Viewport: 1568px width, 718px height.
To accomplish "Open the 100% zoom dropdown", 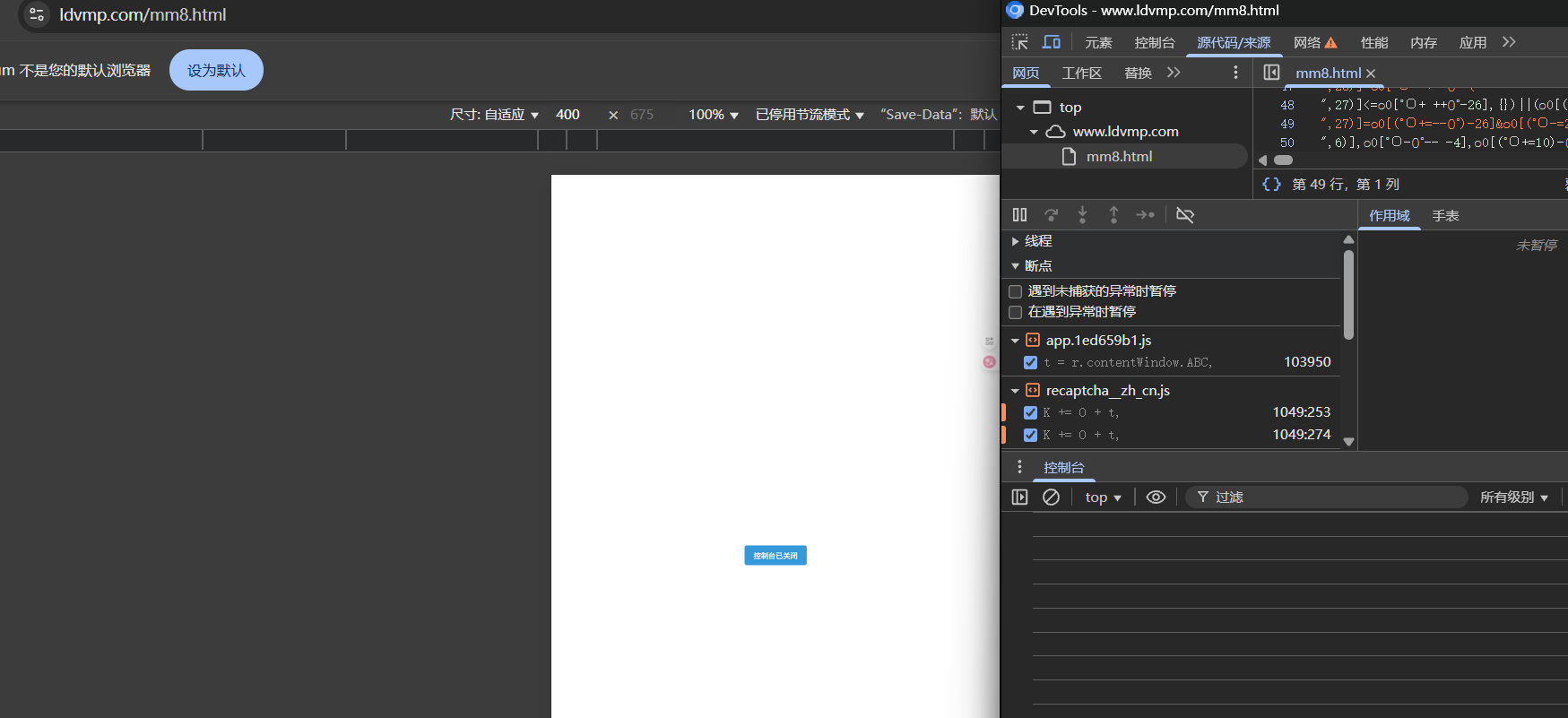I will [x=713, y=115].
